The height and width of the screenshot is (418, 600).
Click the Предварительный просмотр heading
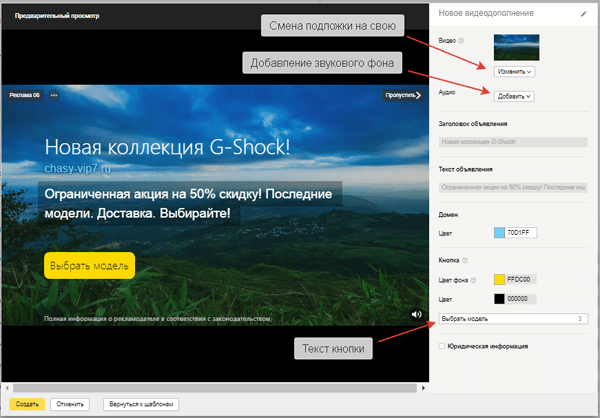pyautogui.click(x=57, y=16)
